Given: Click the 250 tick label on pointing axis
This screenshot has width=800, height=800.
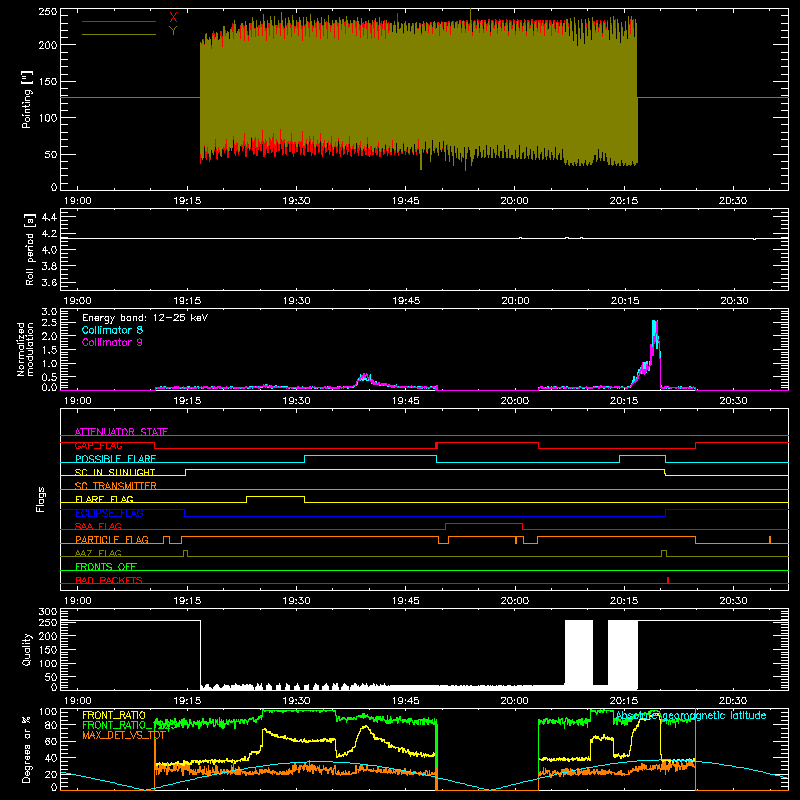Looking at the screenshot, I should click(x=48, y=12).
